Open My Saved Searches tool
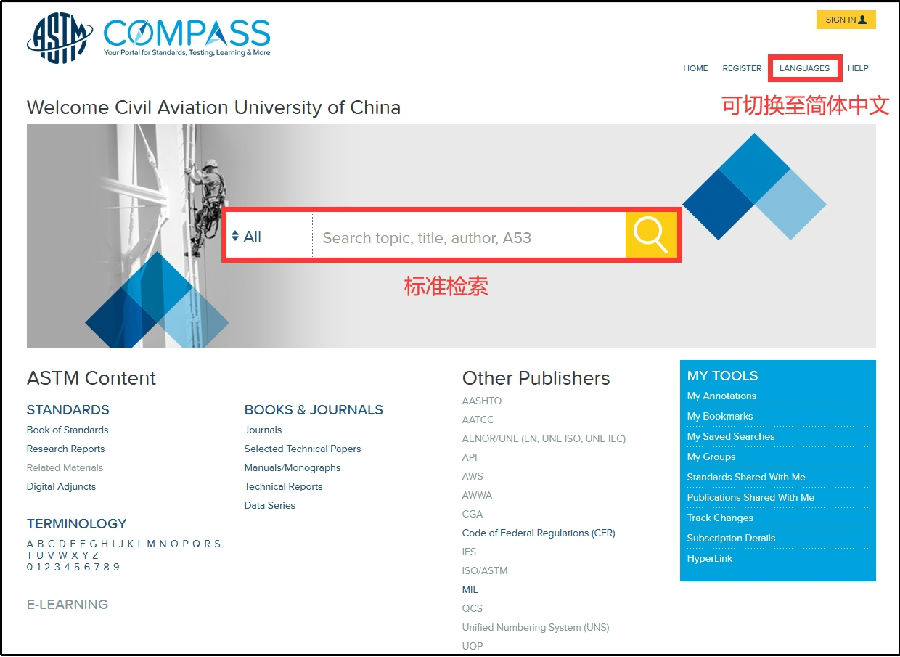900x657 pixels. coord(730,437)
